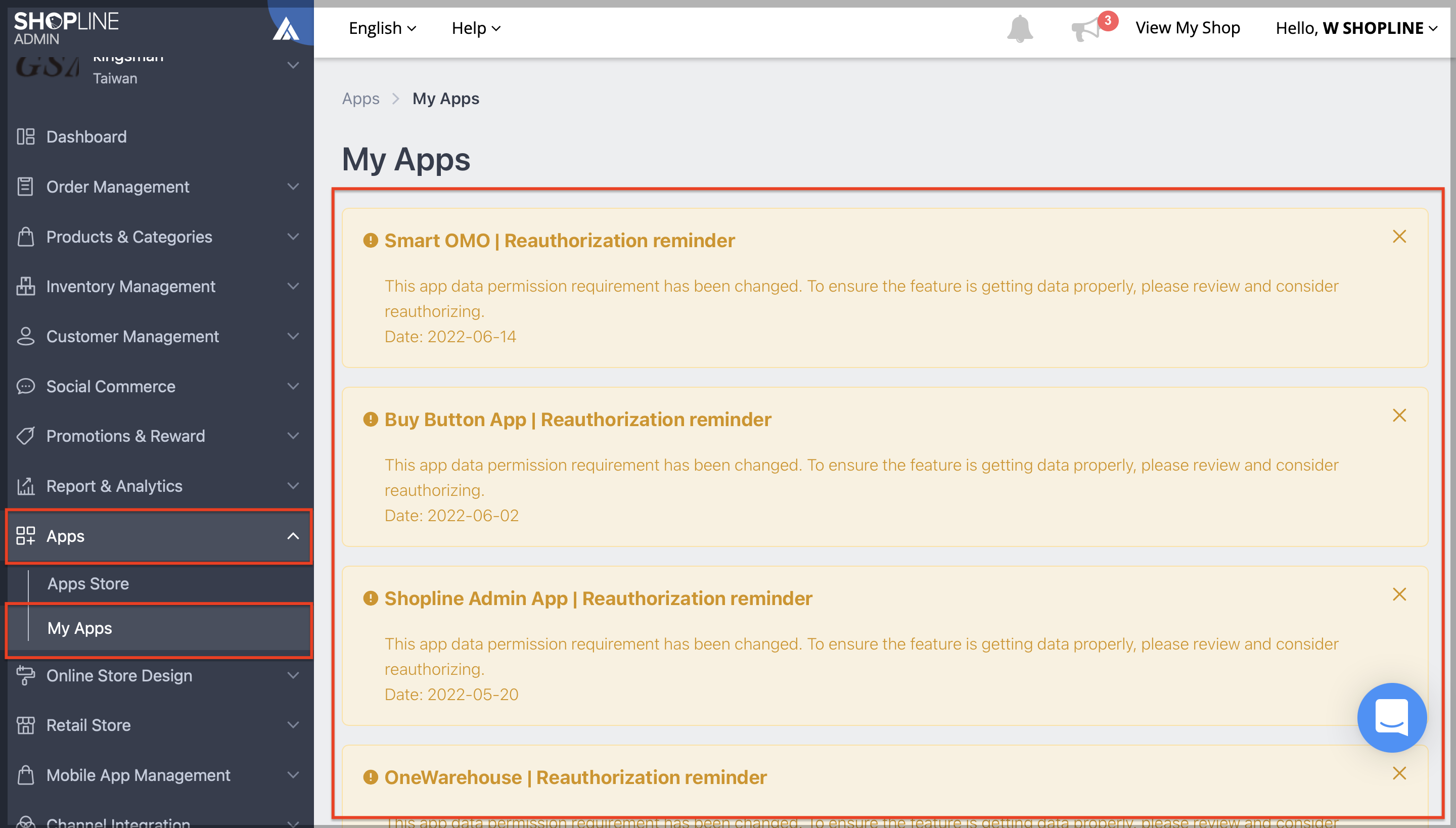
Task: Open the announcements megaphone icon
Action: 1085,29
